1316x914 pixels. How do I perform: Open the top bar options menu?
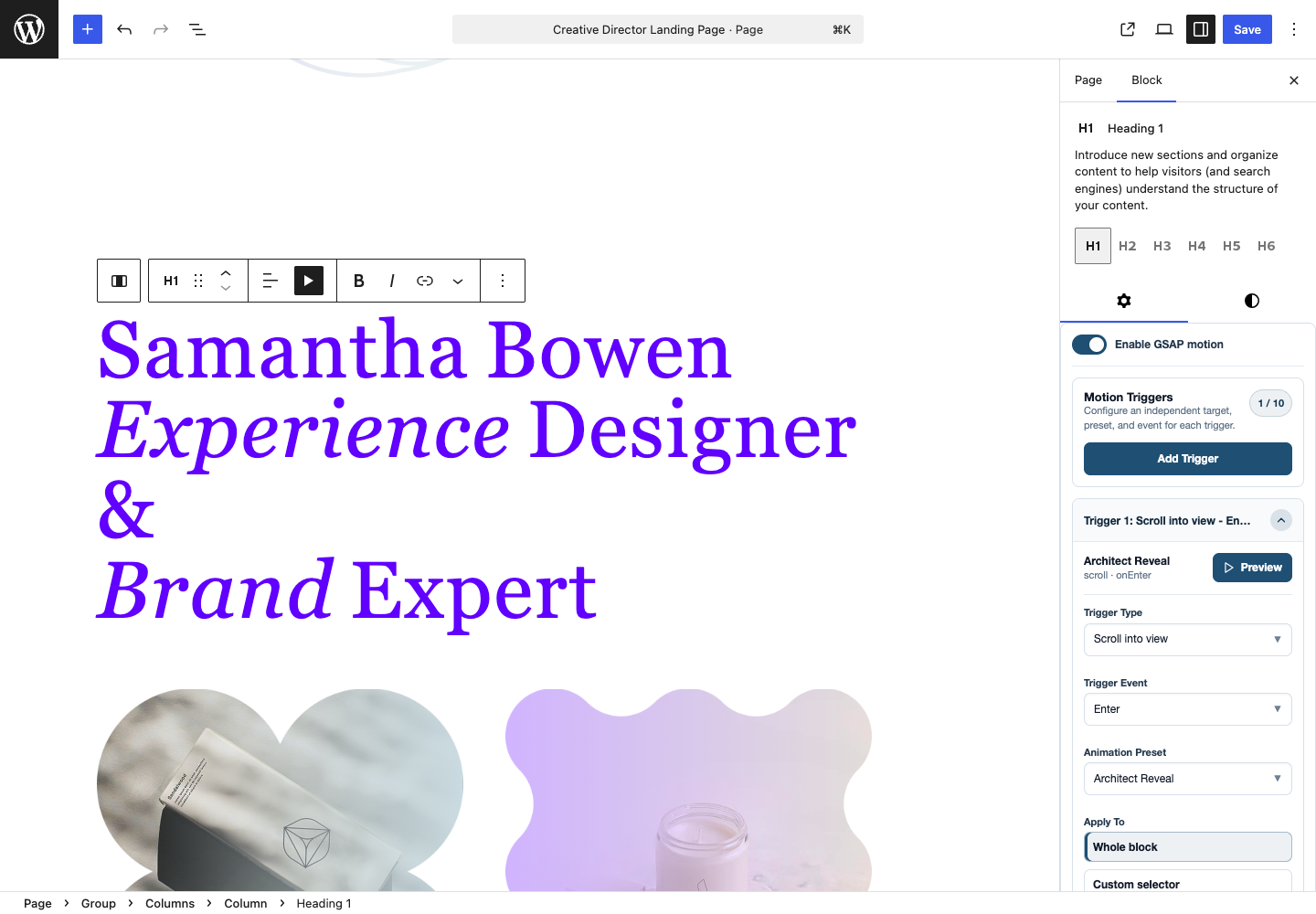tap(1294, 29)
